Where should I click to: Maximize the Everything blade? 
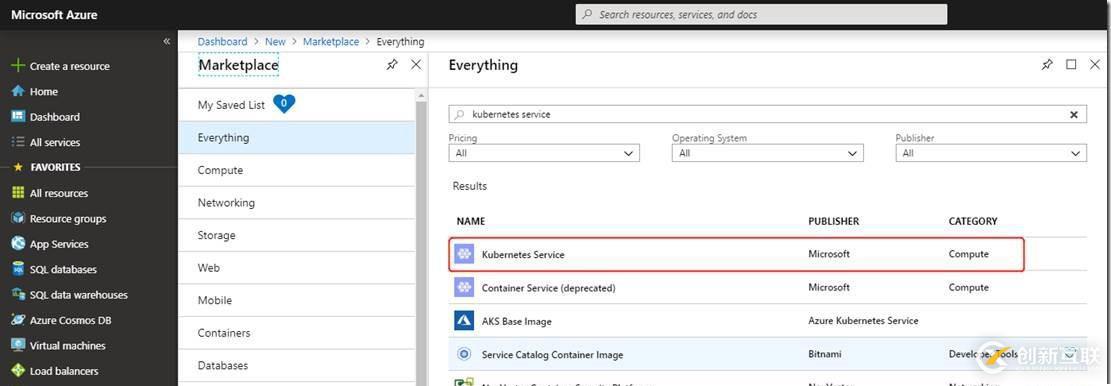click(x=1071, y=64)
